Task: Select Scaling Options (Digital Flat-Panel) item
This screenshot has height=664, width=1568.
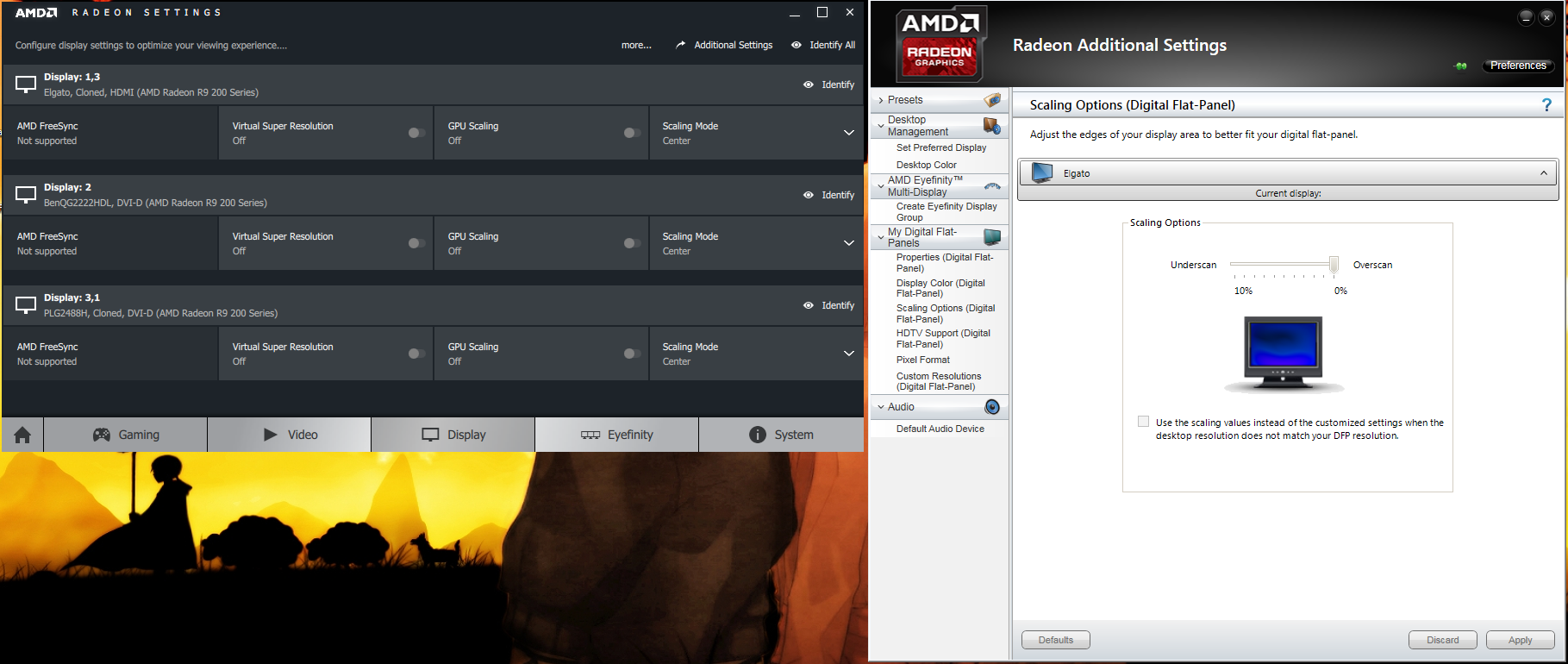Action: (946, 313)
